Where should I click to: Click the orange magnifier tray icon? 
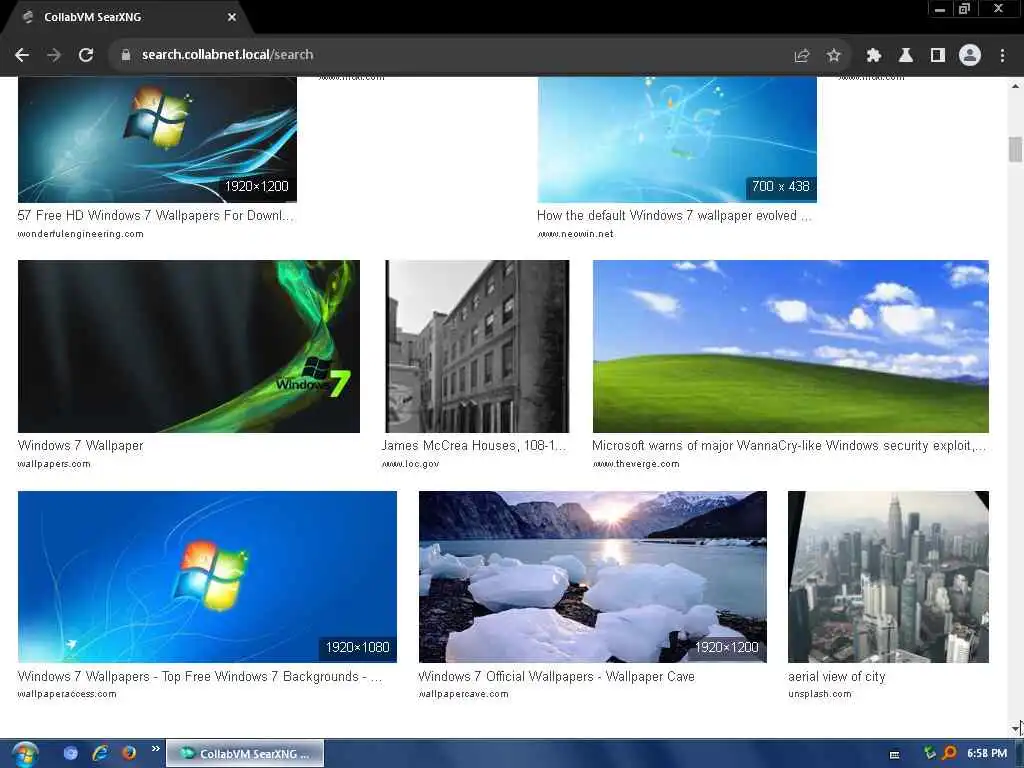pos(949,753)
